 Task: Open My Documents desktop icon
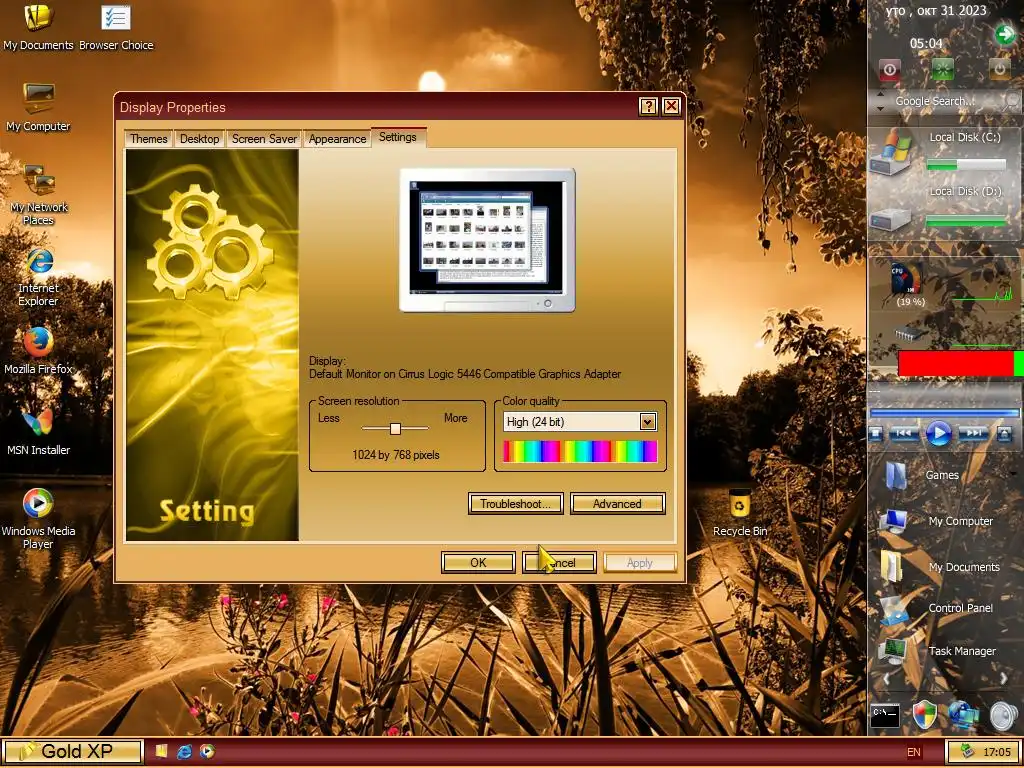click(38, 27)
